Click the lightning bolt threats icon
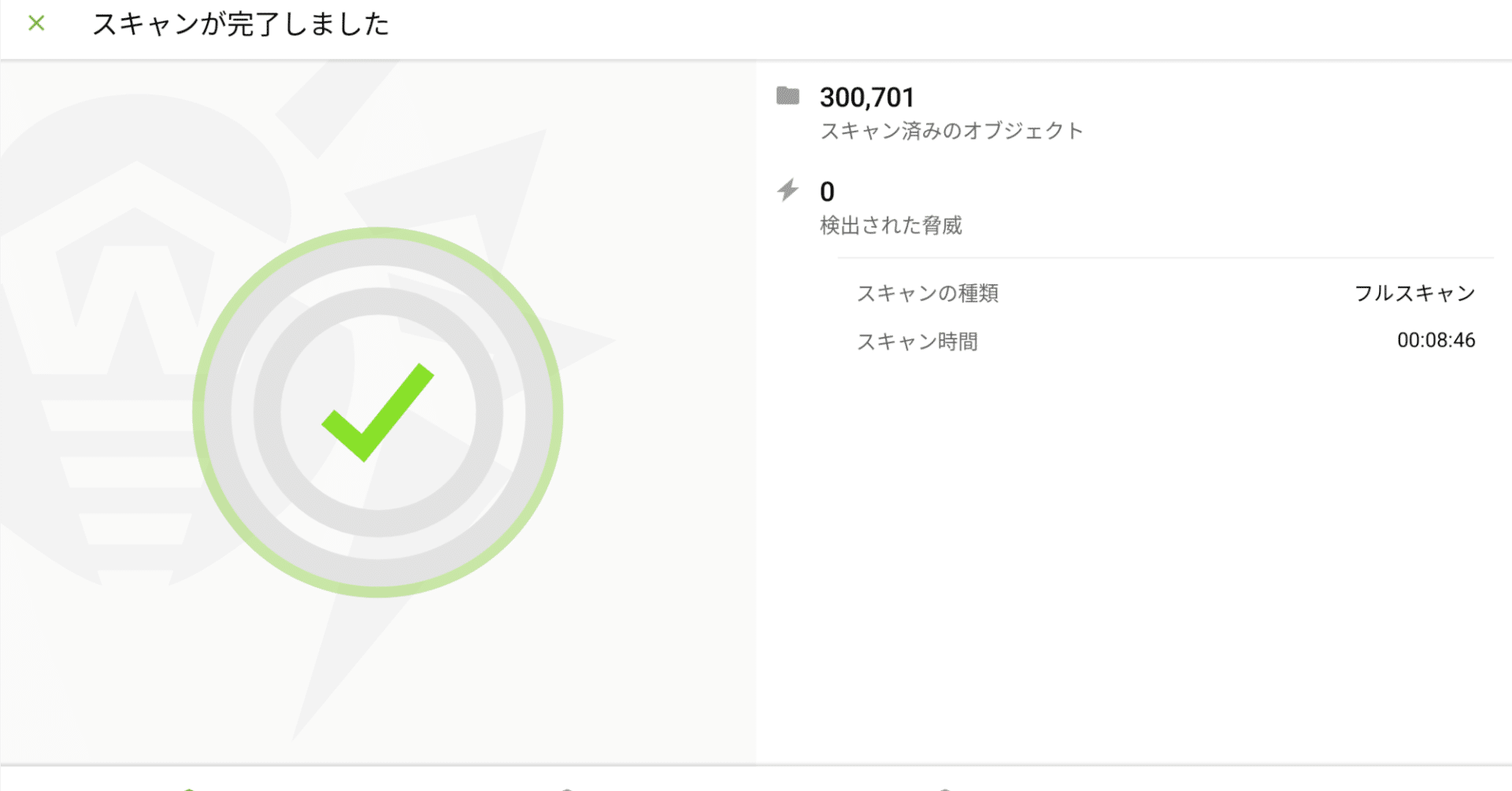The width and height of the screenshot is (1512, 791). (787, 190)
